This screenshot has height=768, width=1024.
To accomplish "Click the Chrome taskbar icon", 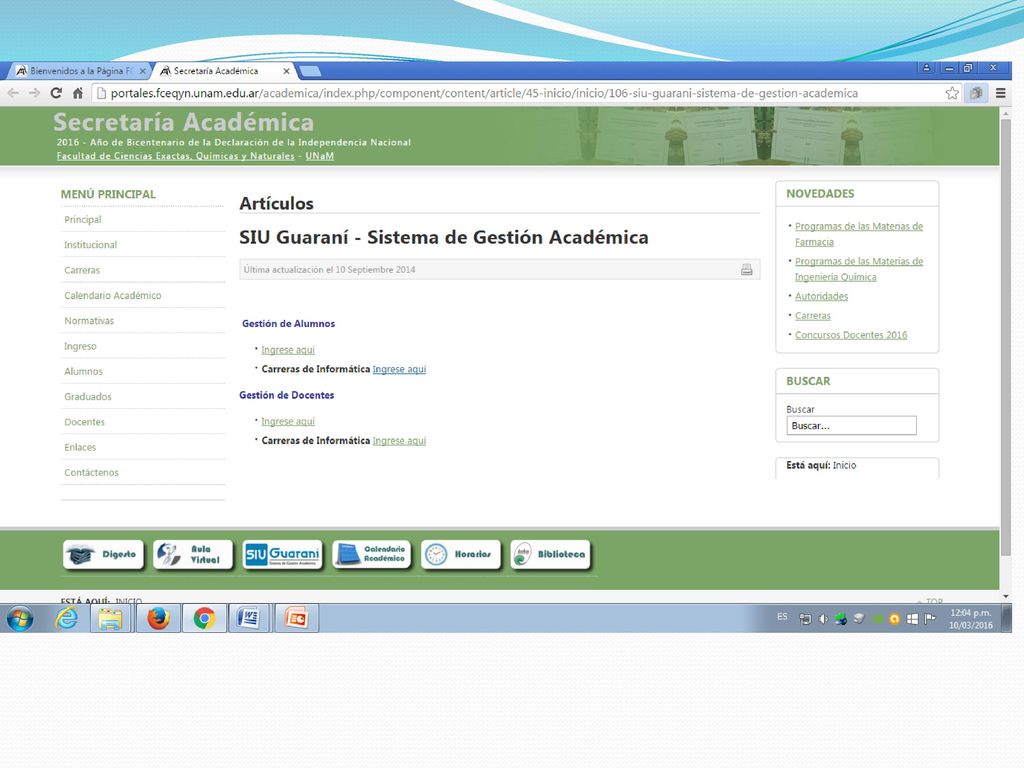I will [204, 618].
